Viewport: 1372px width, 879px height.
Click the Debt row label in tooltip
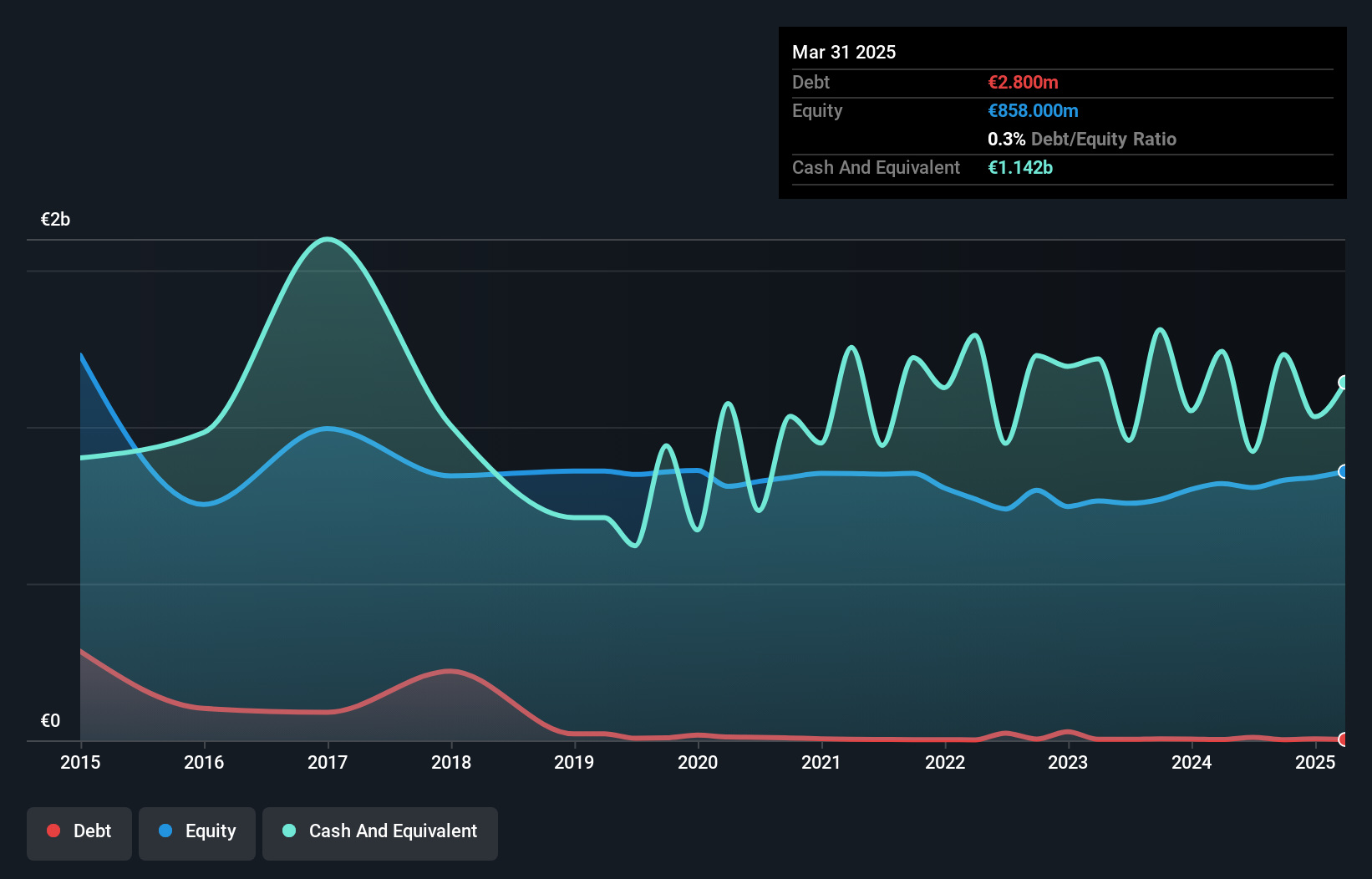810,82
